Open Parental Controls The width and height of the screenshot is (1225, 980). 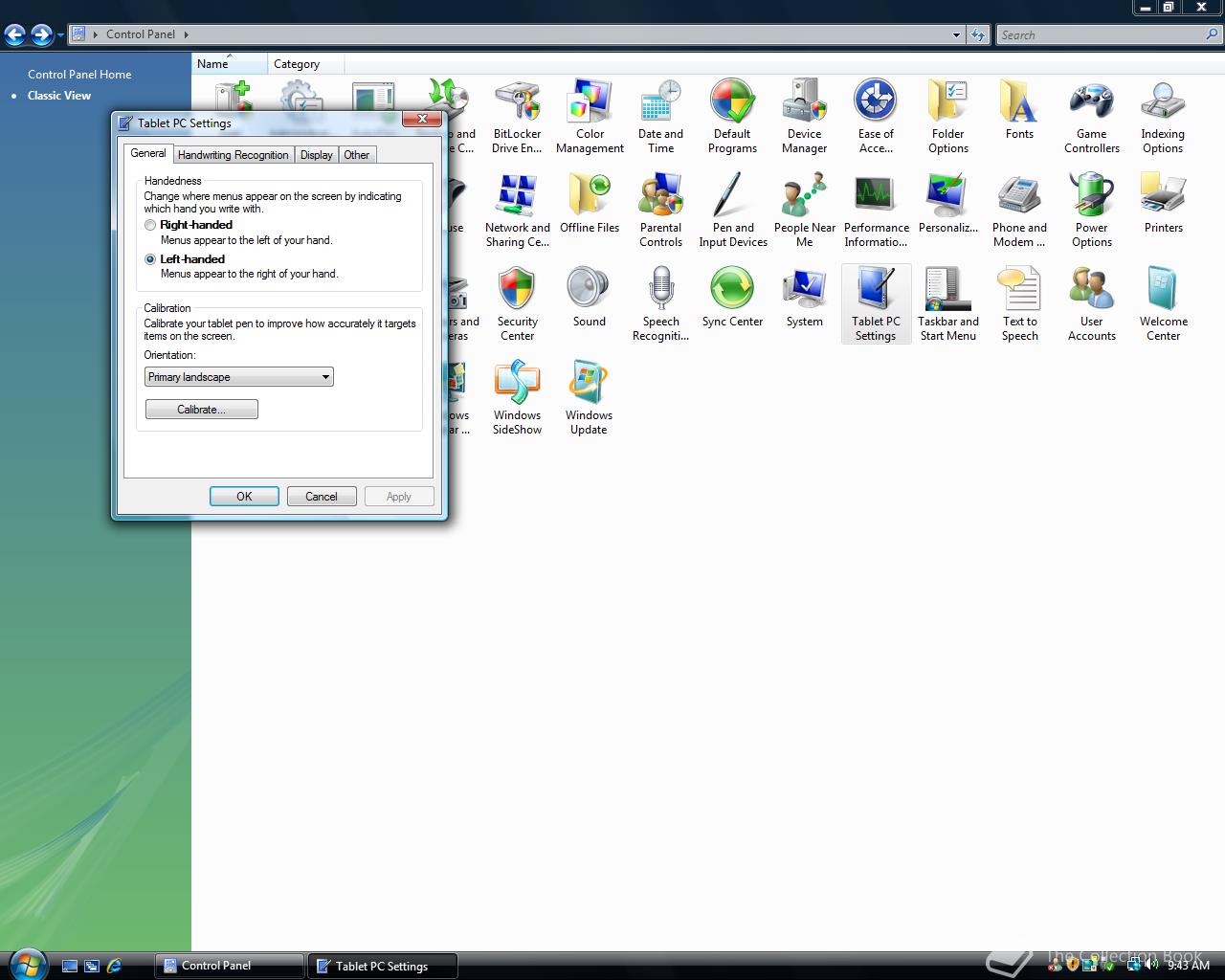(x=660, y=211)
